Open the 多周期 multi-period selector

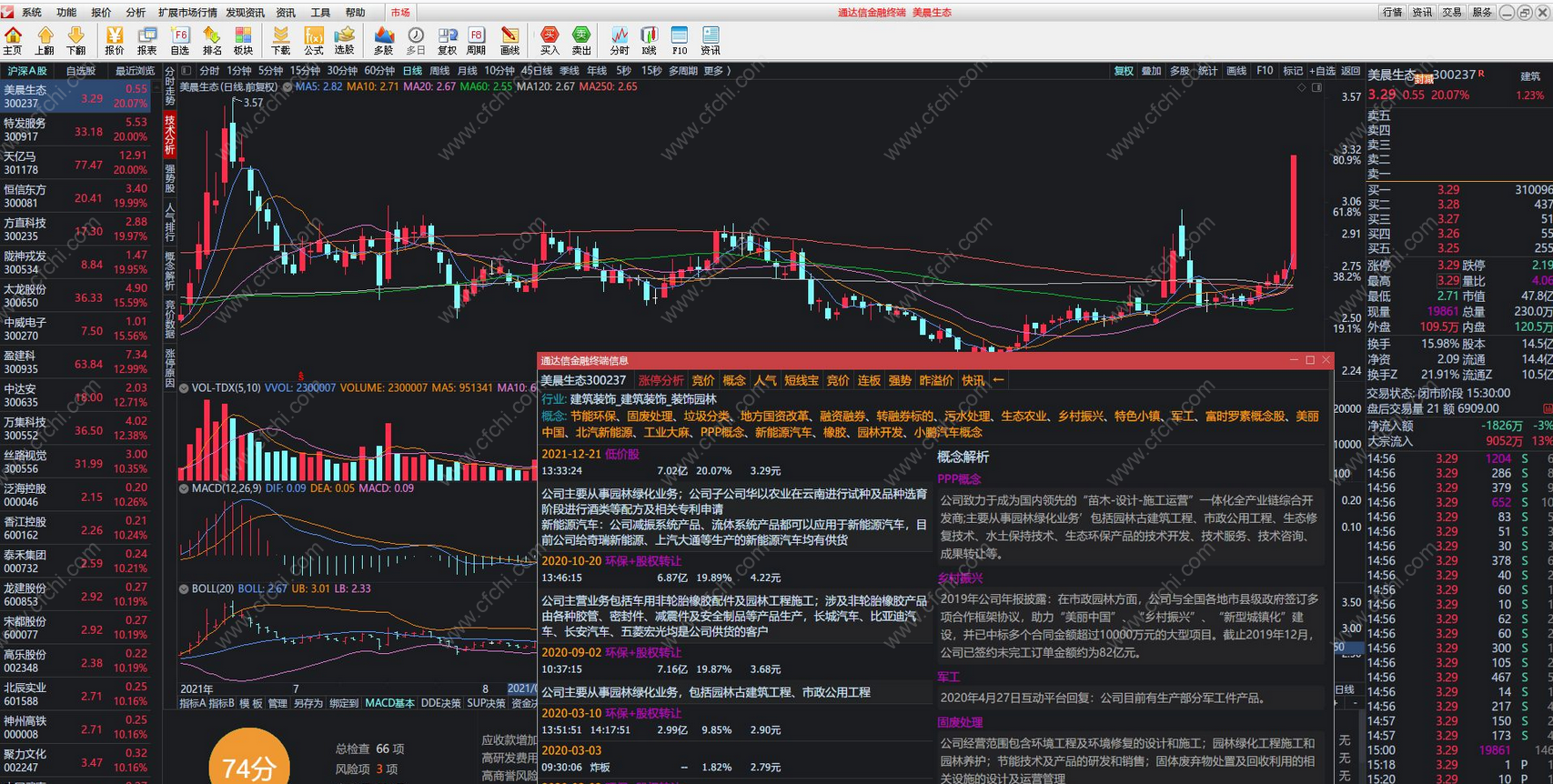[682, 70]
